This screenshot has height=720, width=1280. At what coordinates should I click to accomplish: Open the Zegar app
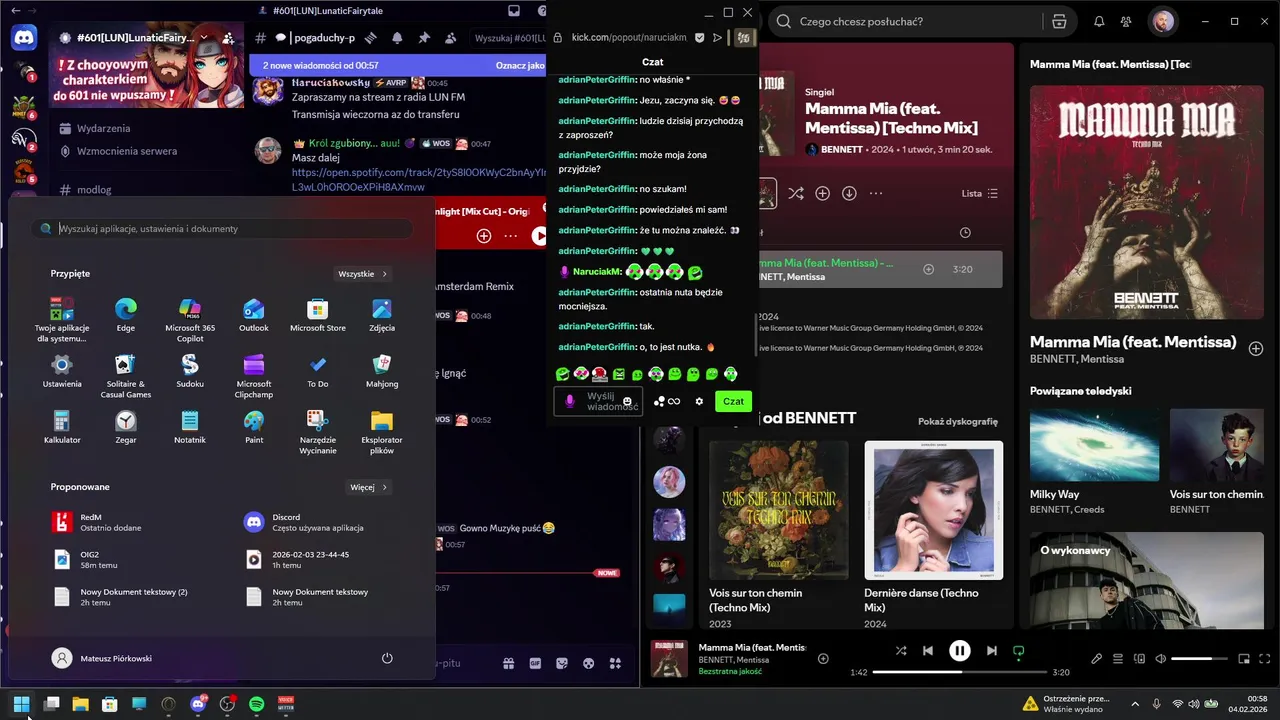point(126,426)
